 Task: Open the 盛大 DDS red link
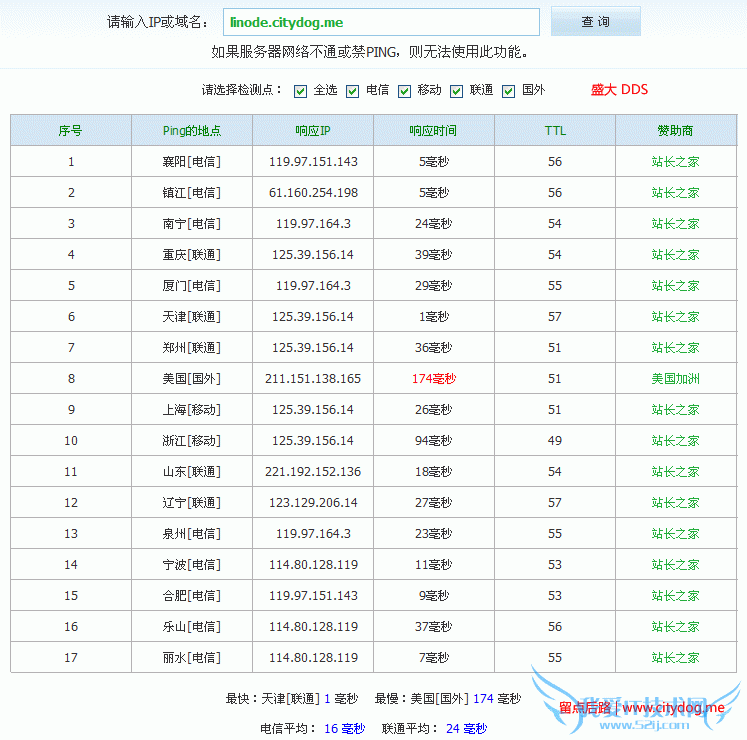coord(619,90)
